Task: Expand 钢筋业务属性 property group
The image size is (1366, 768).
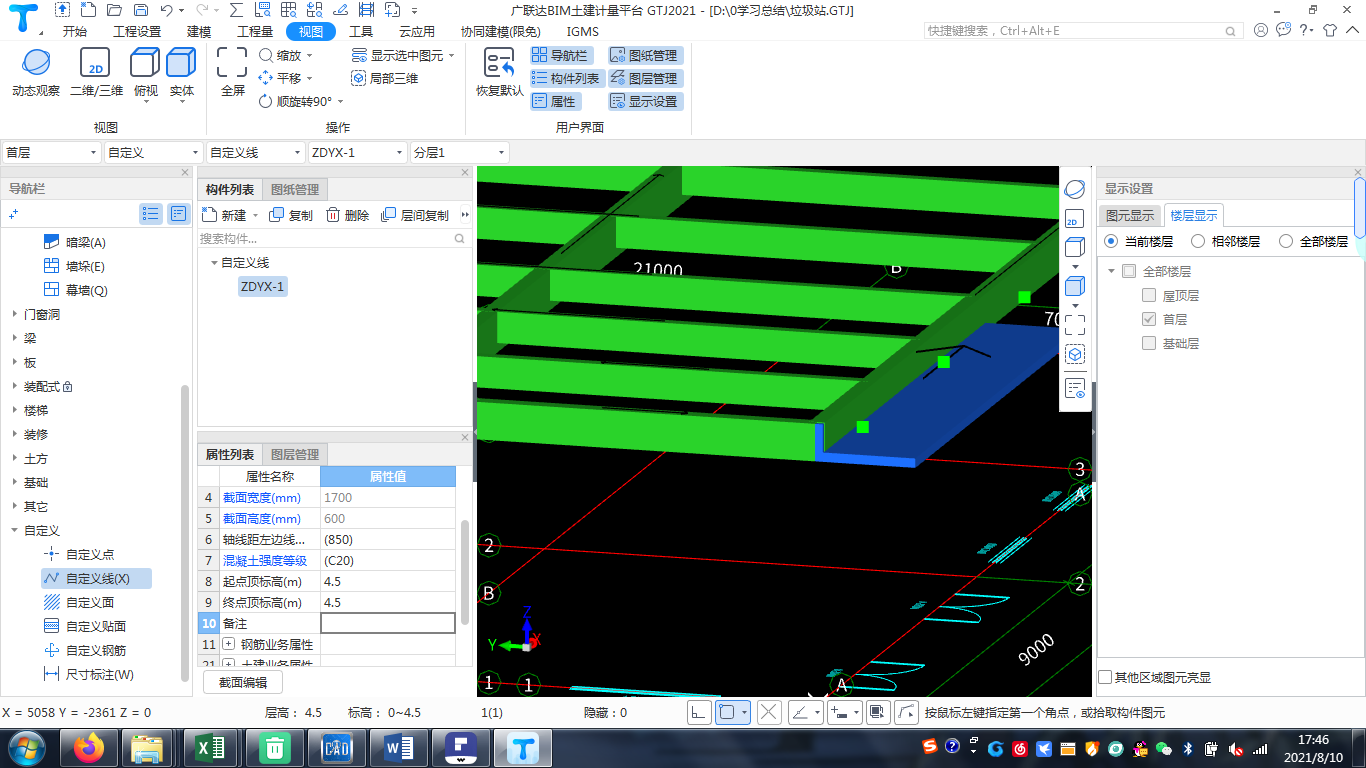Action: tap(229, 644)
